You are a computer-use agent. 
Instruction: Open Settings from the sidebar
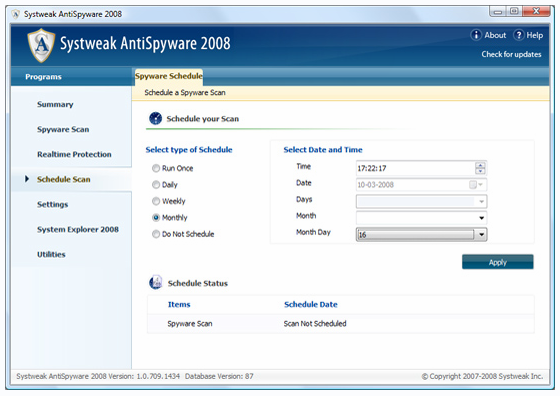tap(52, 204)
